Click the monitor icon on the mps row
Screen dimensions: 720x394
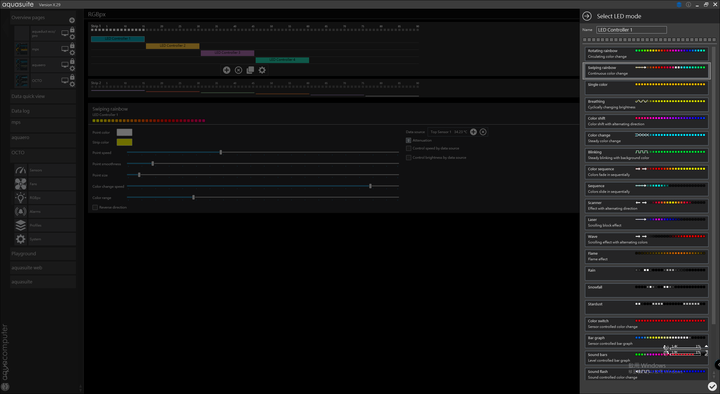pos(65,49)
